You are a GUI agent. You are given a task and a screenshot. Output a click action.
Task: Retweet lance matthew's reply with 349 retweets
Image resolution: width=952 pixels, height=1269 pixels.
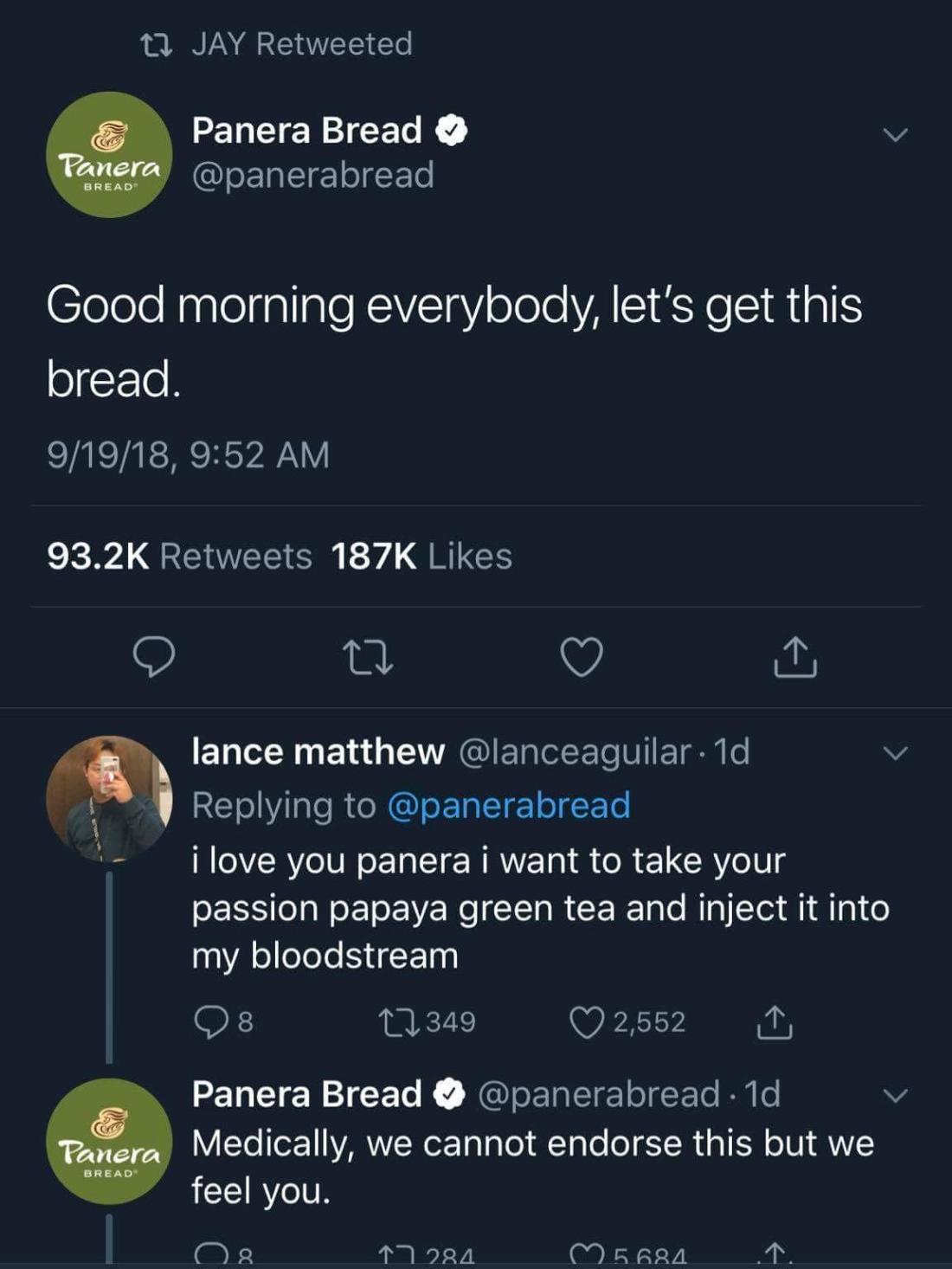coord(400,1022)
